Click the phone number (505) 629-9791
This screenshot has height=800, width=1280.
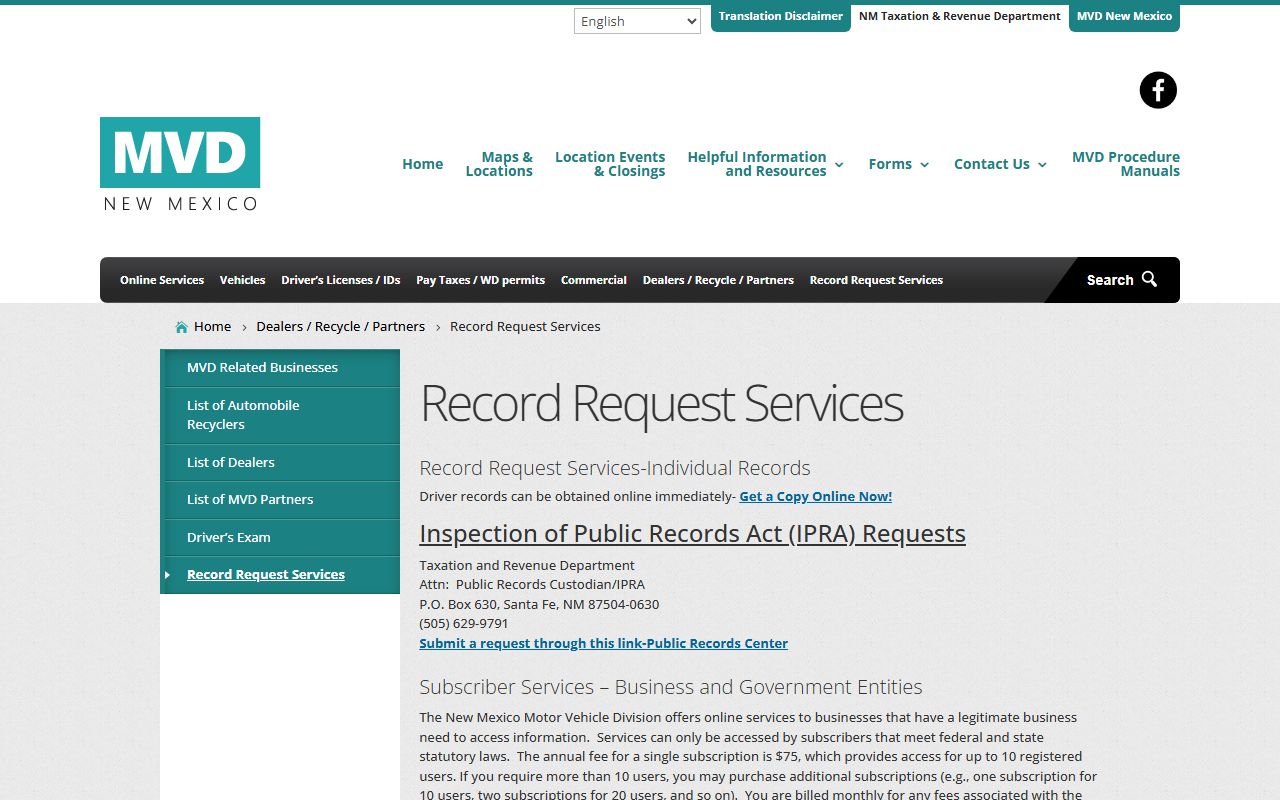pyautogui.click(x=464, y=623)
